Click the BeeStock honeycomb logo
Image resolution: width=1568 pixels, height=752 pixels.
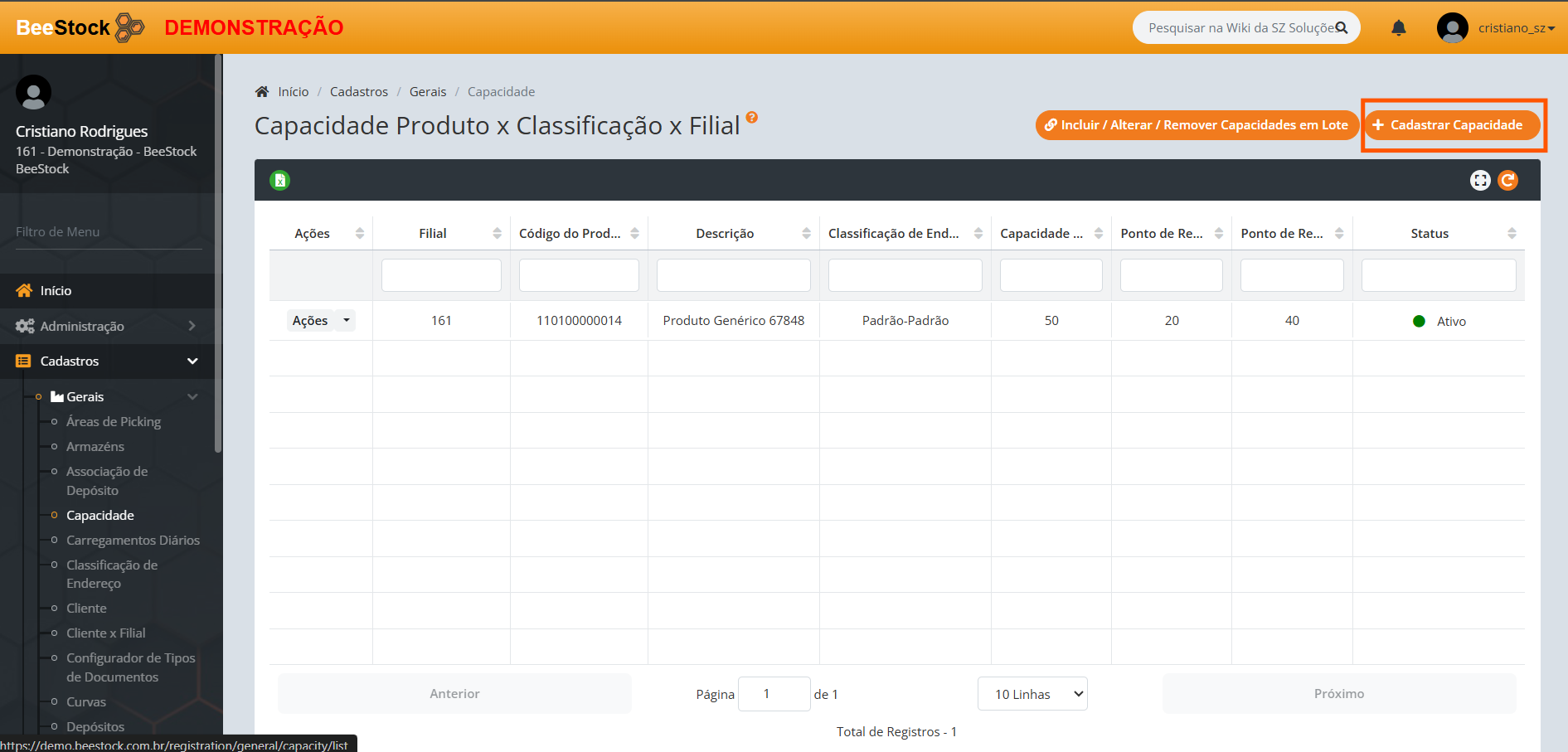coord(129,27)
